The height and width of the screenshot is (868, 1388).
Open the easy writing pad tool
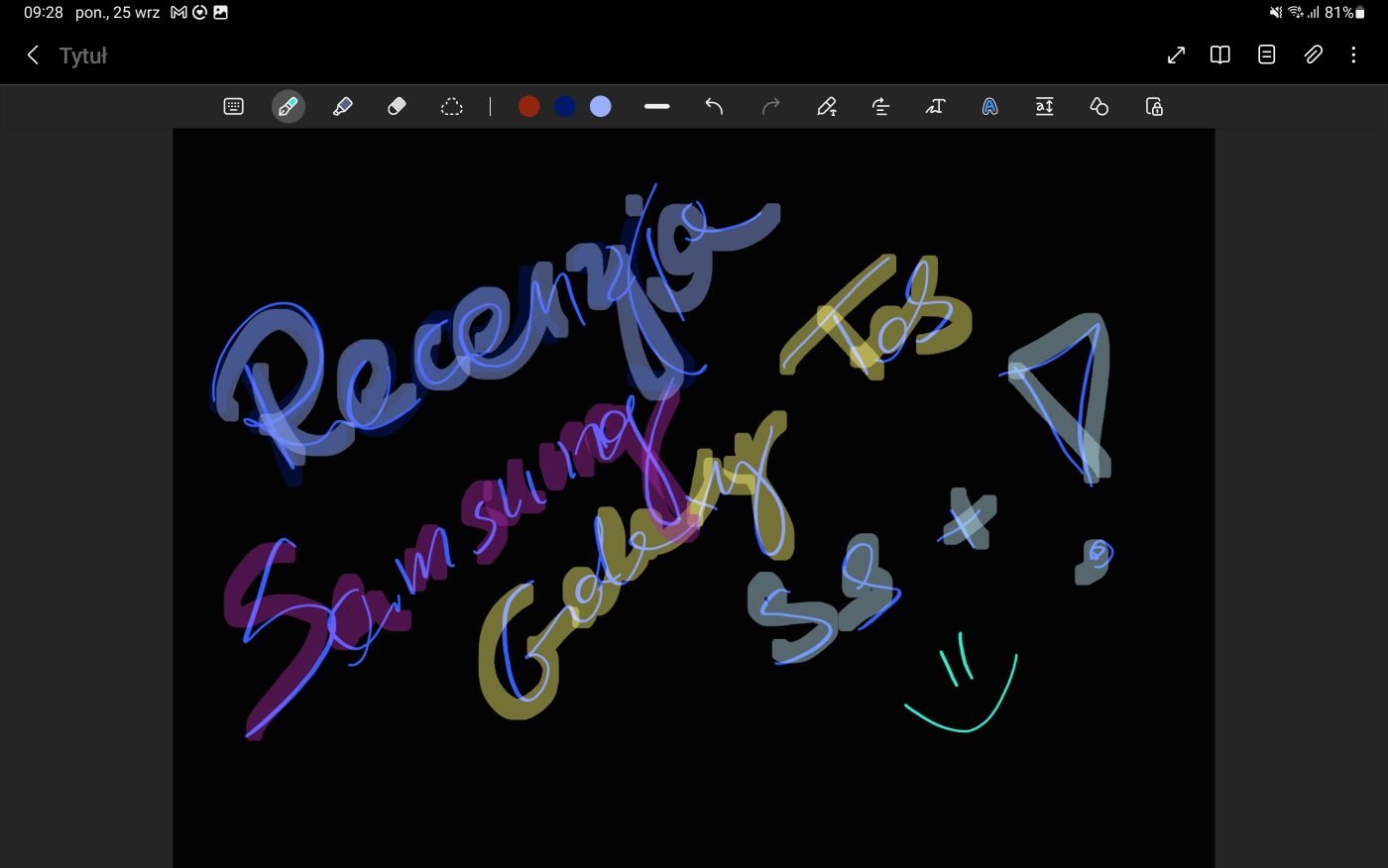(x=1044, y=106)
